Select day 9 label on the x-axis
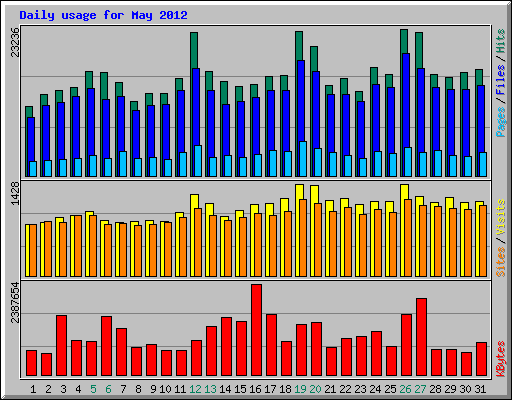 [153, 389]
